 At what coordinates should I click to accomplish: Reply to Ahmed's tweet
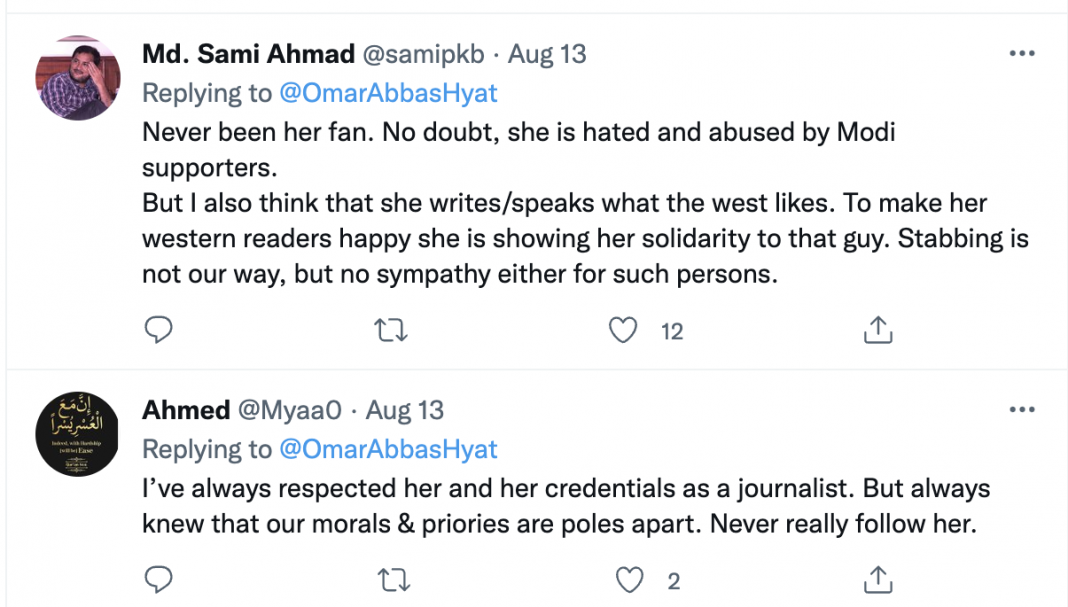[158, 578]
